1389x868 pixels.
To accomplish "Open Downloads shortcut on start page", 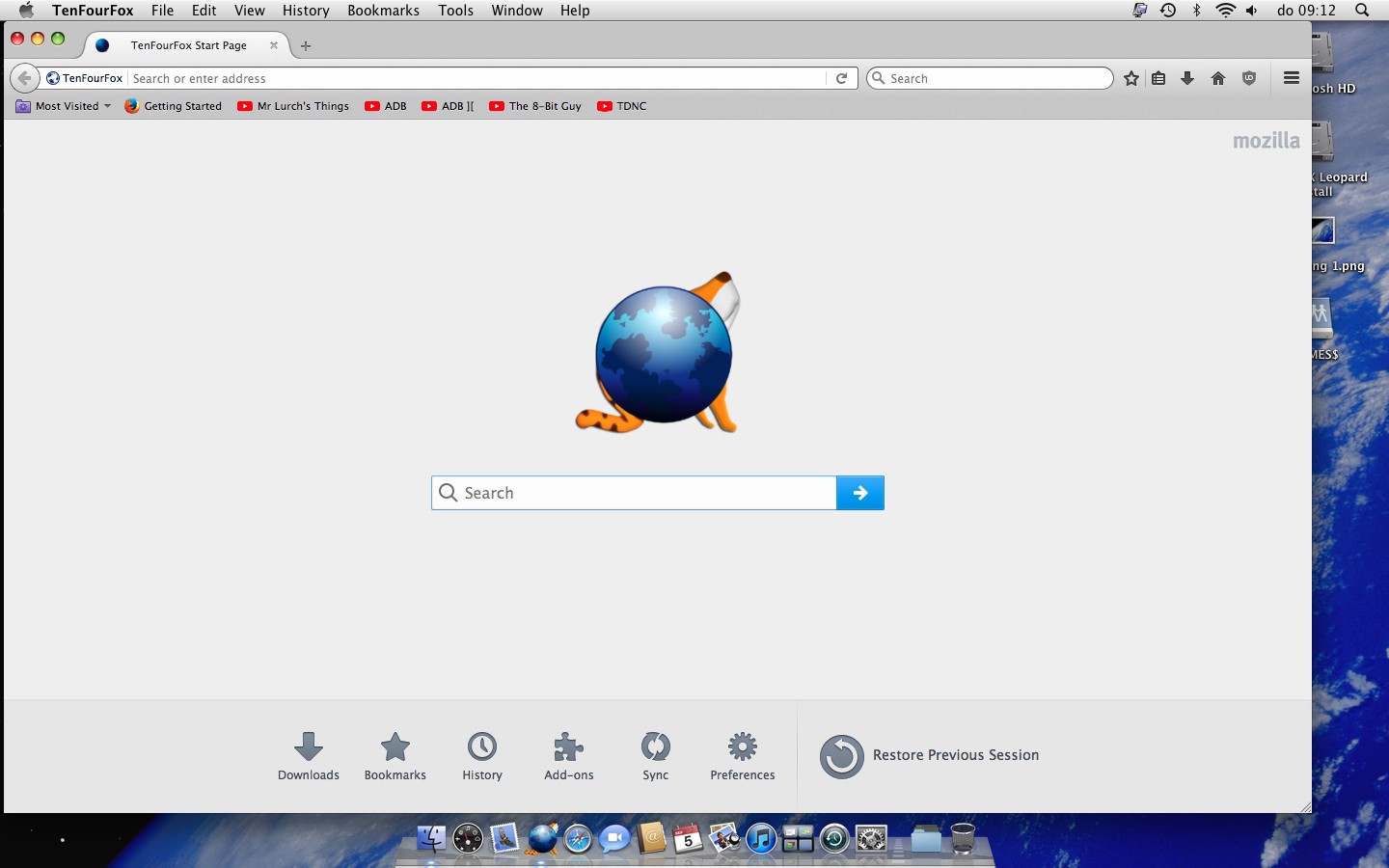I will tap(309, 755).
